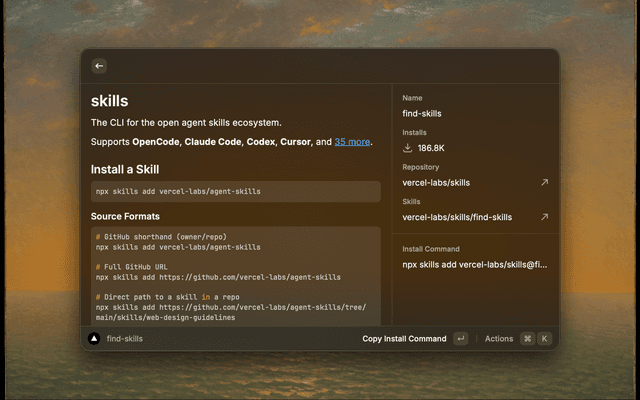Image resolution: width=640 pixels, height=400 pixels.
Task: Click the Install Command text in the sidebar
Action: click(475, 265)
